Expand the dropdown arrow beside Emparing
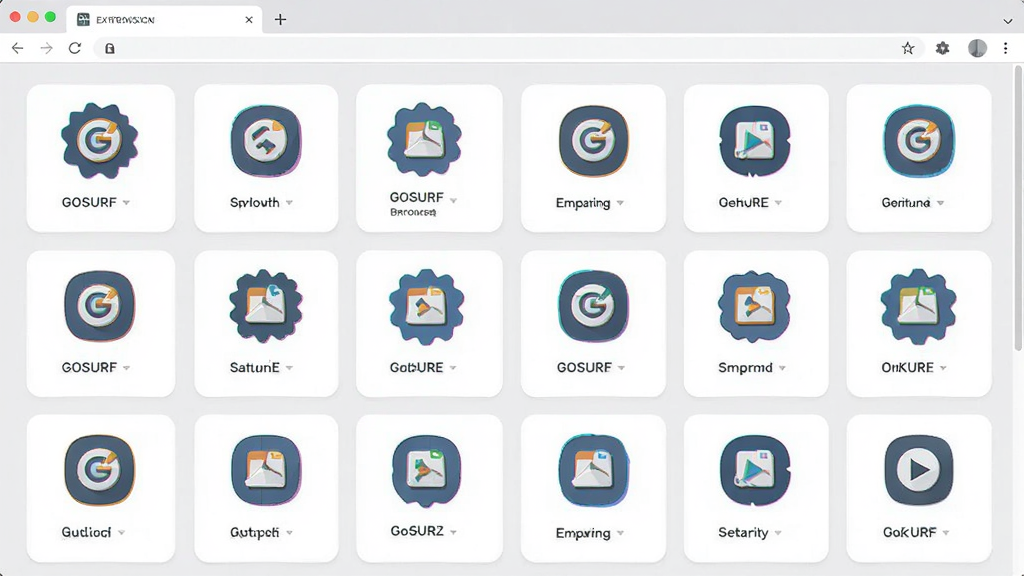This screenshot has width=1024, height=576. pos(620,202)
